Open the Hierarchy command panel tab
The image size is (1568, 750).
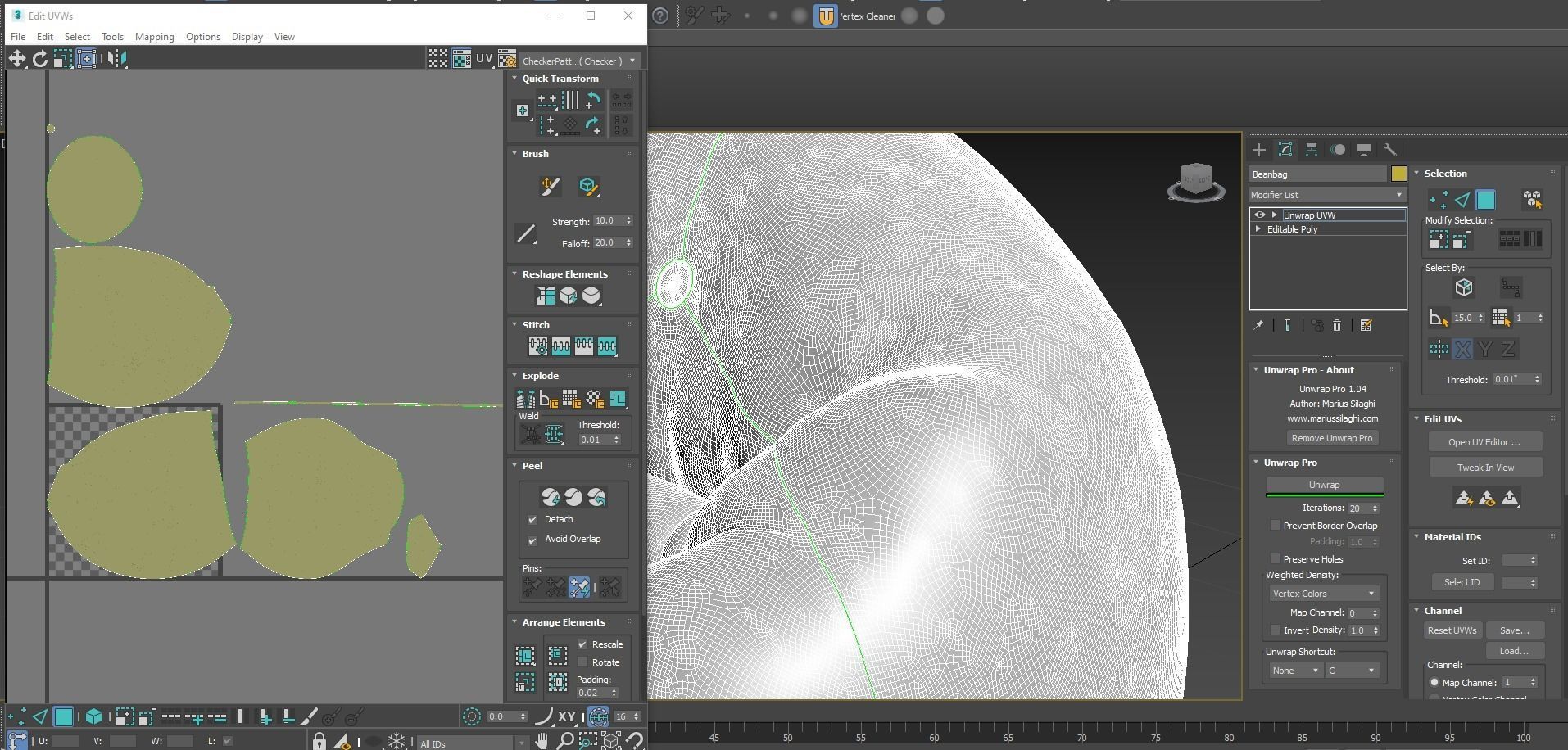coord(1312,150)
